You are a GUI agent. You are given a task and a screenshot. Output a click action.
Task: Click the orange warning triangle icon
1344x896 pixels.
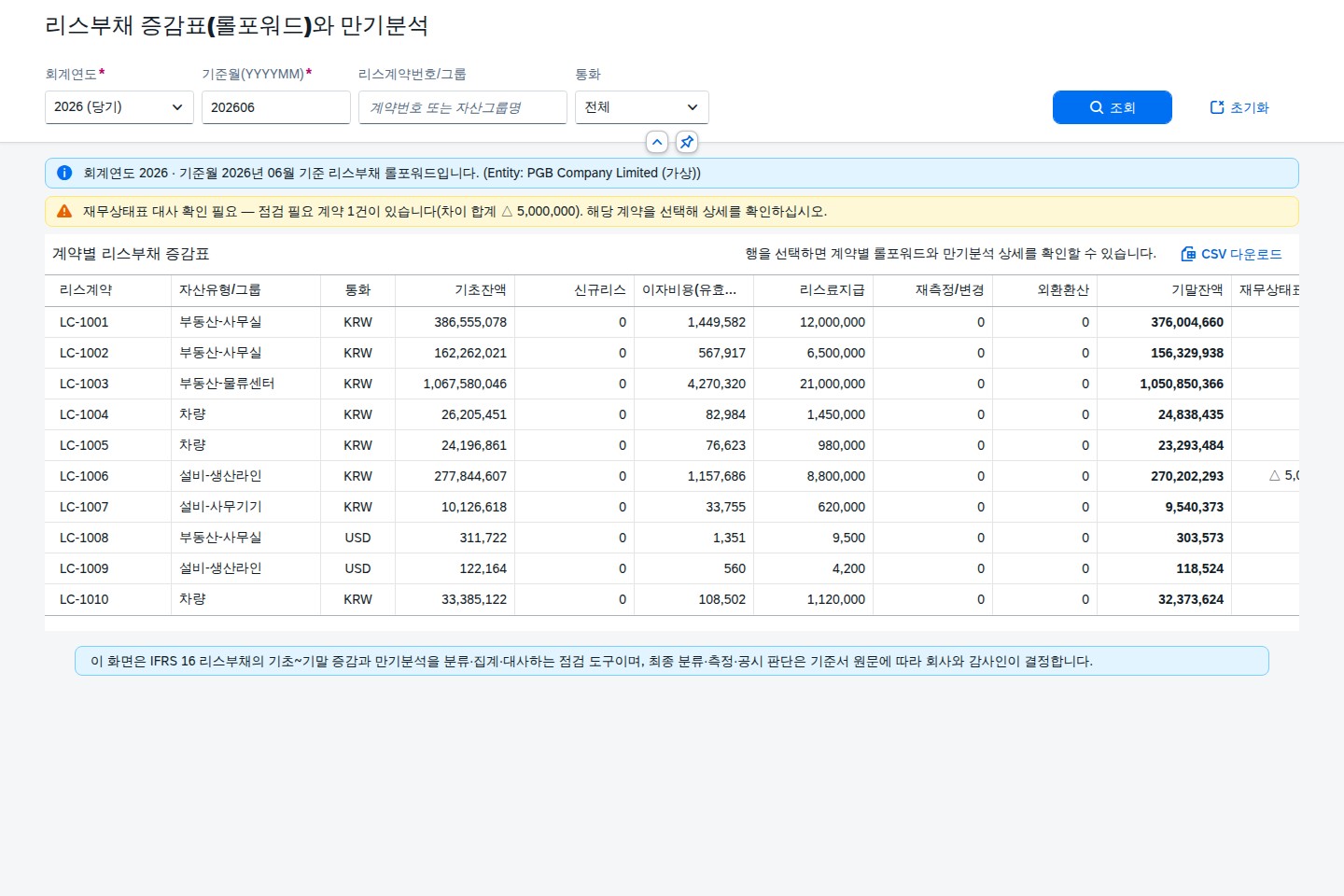64,211
